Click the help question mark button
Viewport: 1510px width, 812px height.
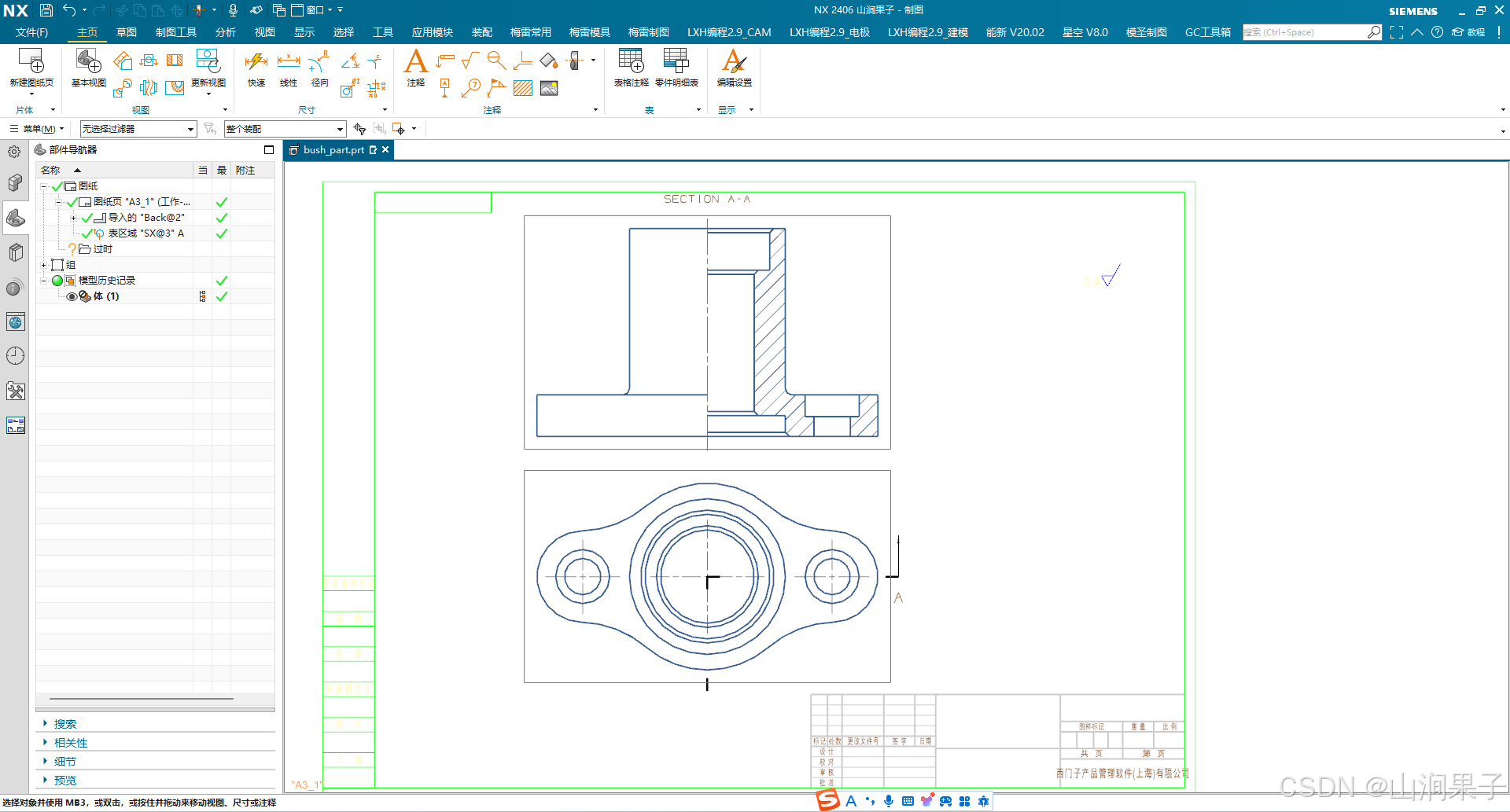1437,32
